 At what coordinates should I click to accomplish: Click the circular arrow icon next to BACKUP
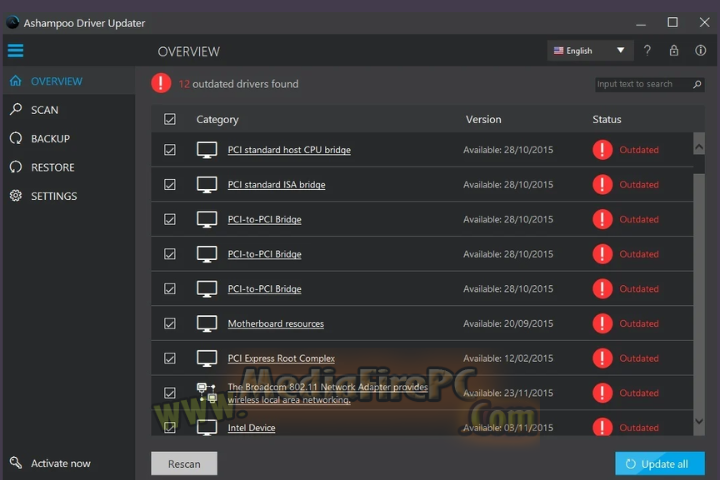click(x=16, y=138)
